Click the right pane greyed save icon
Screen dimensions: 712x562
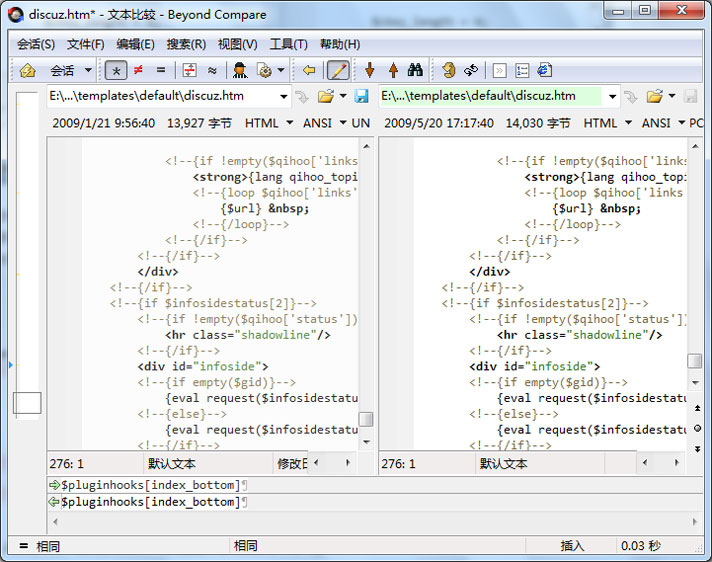690,96
